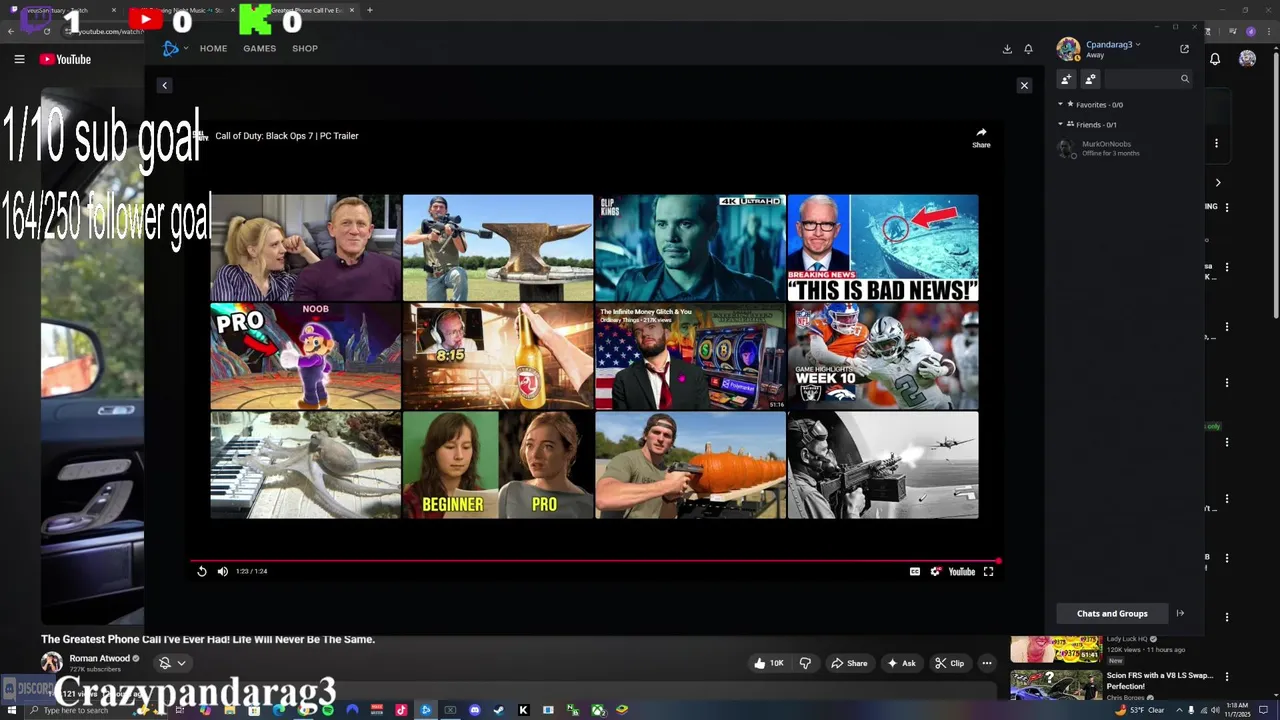
Task: Open the Xbox icon in the taskbar
Action: (x=597, y=710)
